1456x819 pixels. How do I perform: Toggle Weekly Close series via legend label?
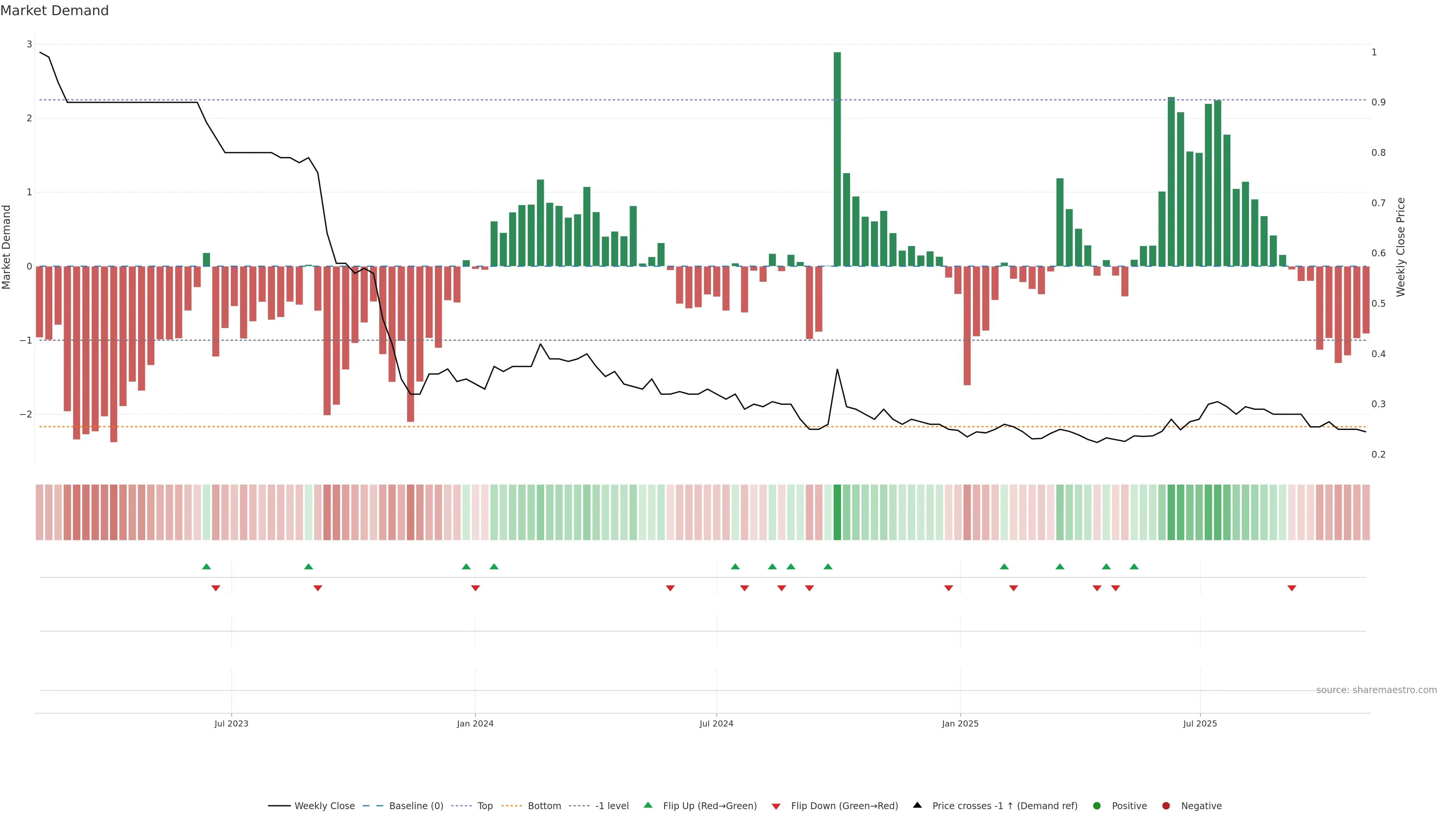(x=325, y=805)
